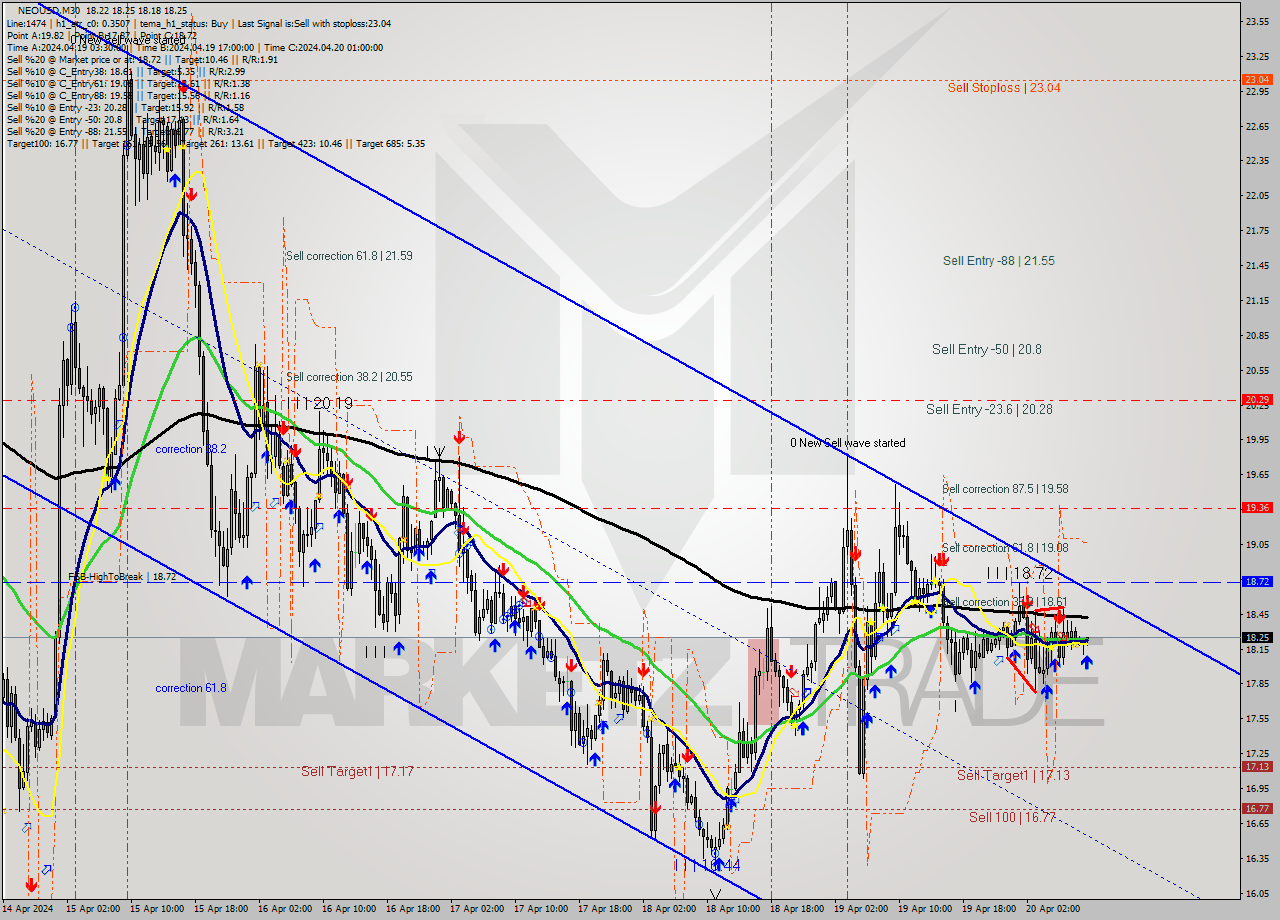Viewport: 1280px width, 920px height.
Task: Click the red 16.77 price tag on axis
Action: (1256, 808)
